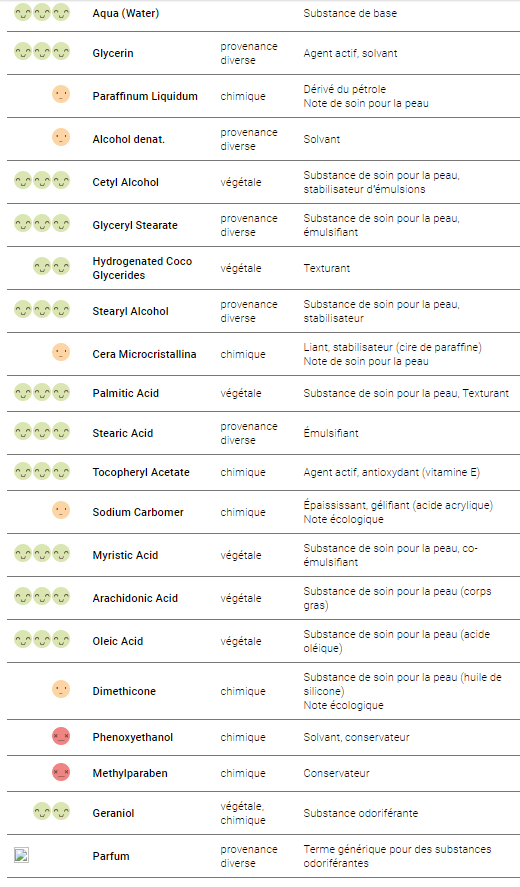Click the Parfum ingredient name
The width and height of the screenshot is (520, 887).
[x=111, y=856]
